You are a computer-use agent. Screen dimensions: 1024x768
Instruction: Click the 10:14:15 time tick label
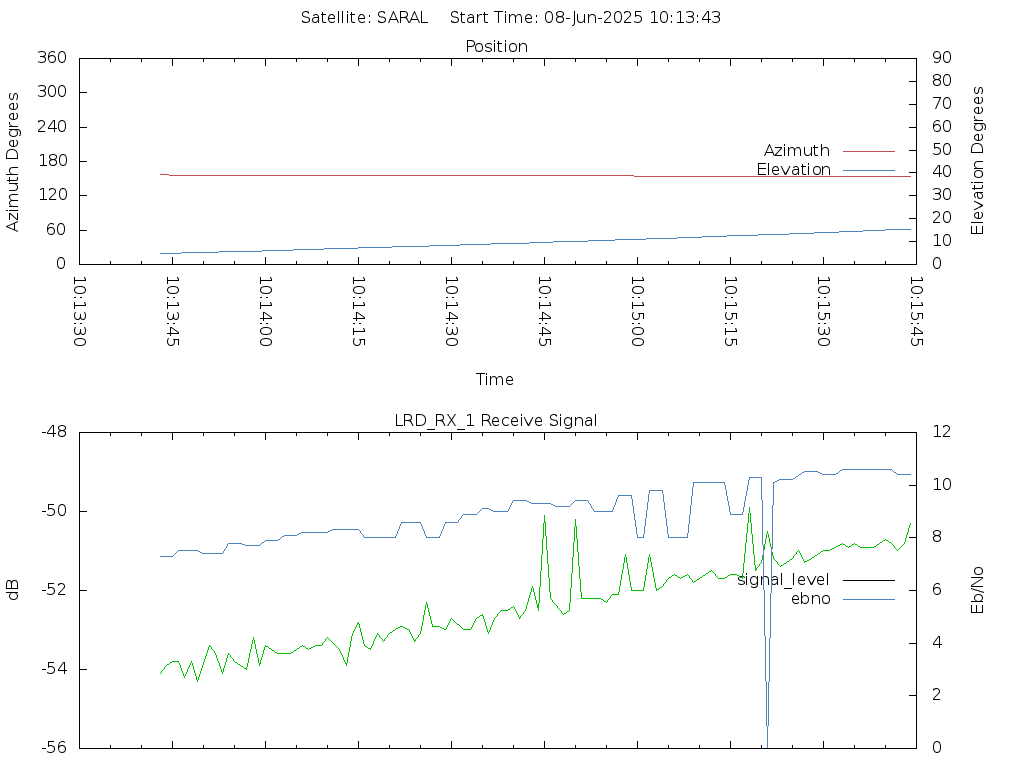tap(359, 312)
